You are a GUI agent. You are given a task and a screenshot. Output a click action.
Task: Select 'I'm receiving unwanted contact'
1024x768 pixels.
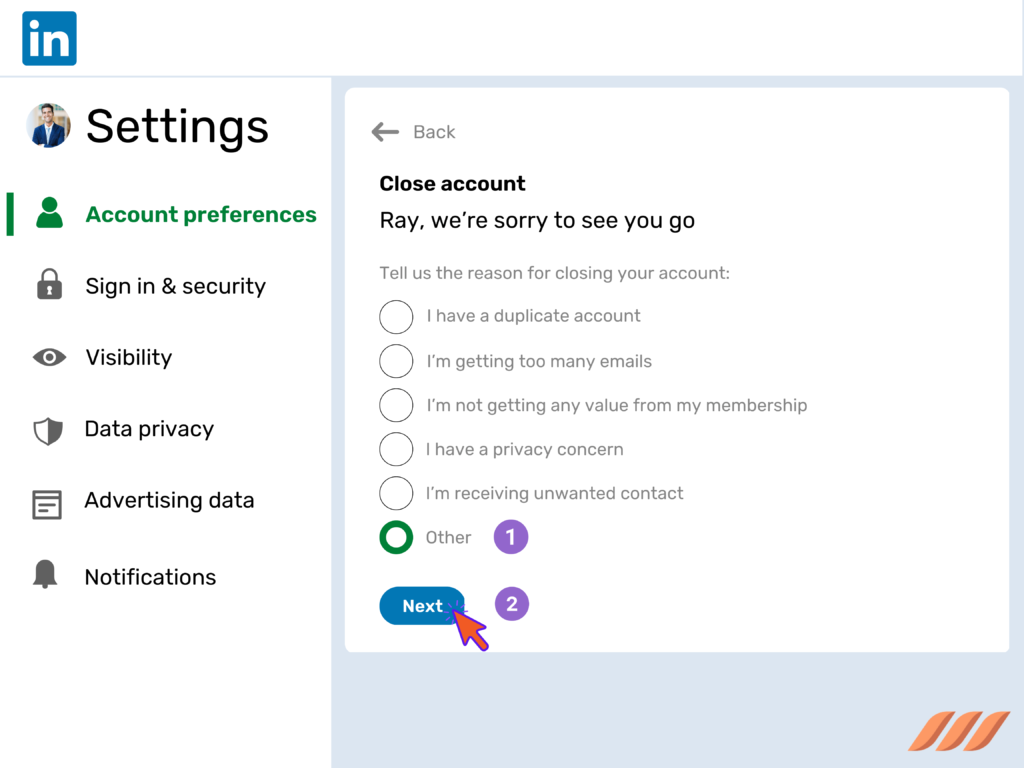[x=396, y=493]
